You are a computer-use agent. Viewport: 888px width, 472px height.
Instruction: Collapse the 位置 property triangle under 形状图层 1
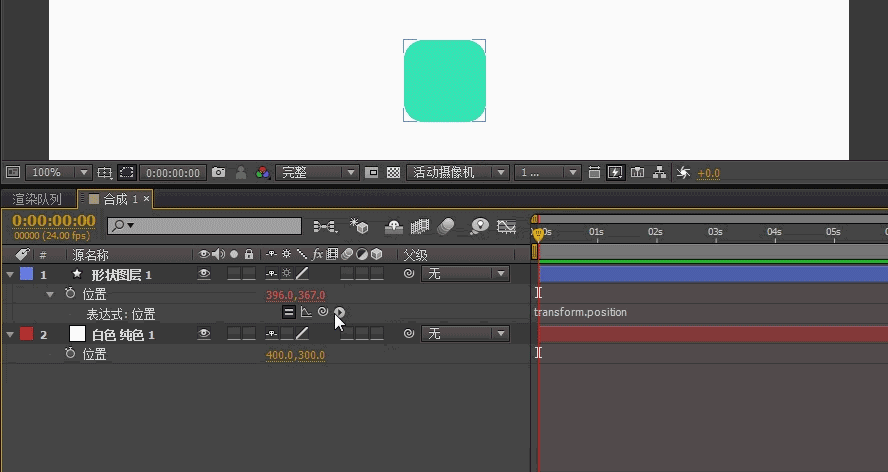(50, 294)
